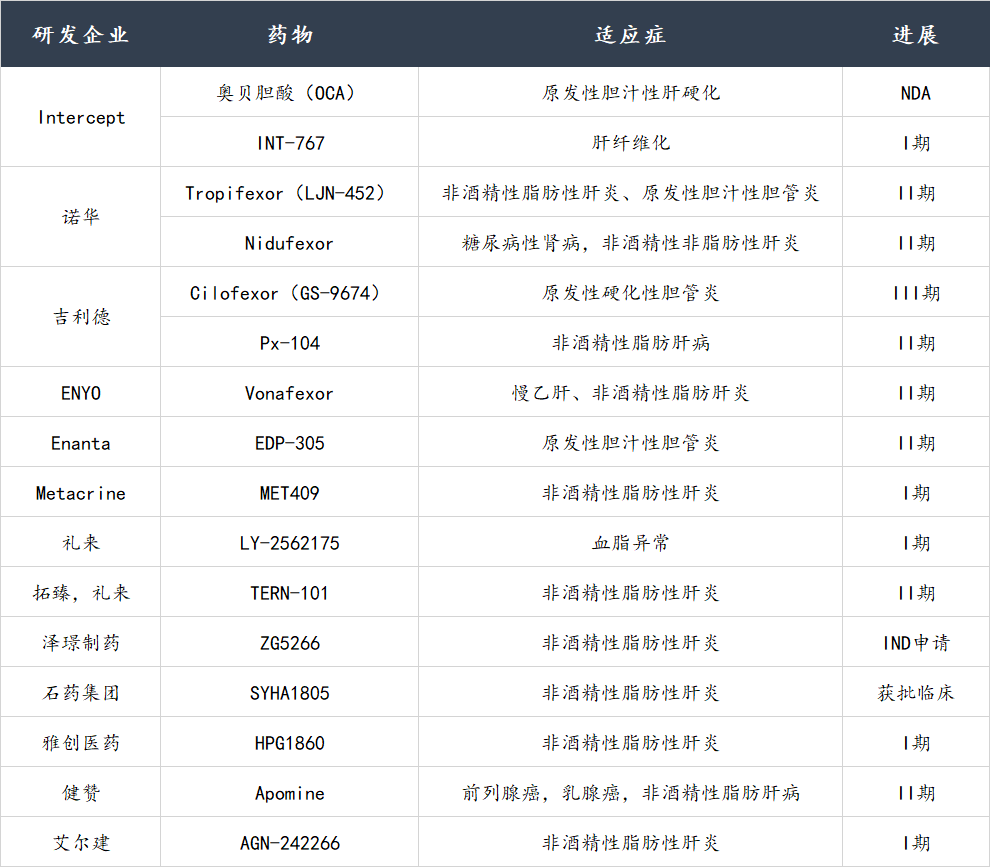
Task: Click the Vonafexor drug cell
Action: click(x=289, y=392)
